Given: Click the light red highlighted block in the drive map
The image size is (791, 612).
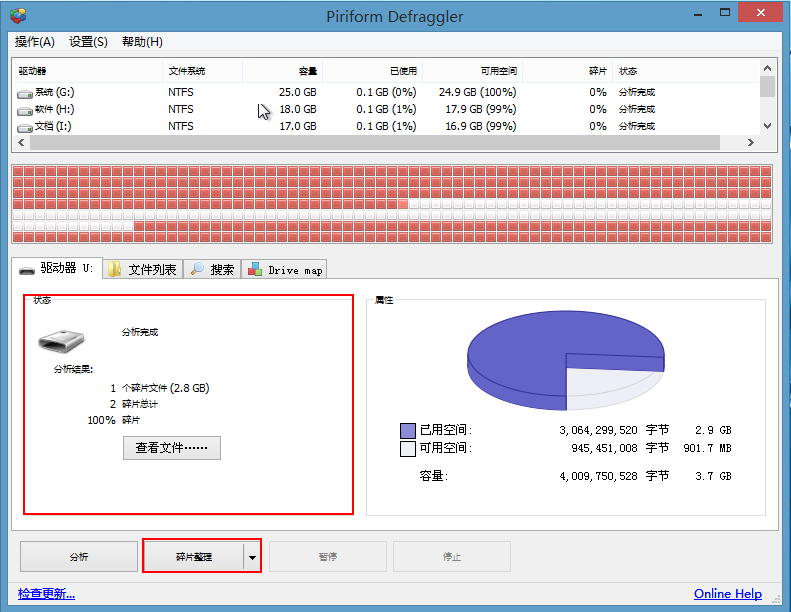Looking at the screenshot, I should [x=403, y=204].
